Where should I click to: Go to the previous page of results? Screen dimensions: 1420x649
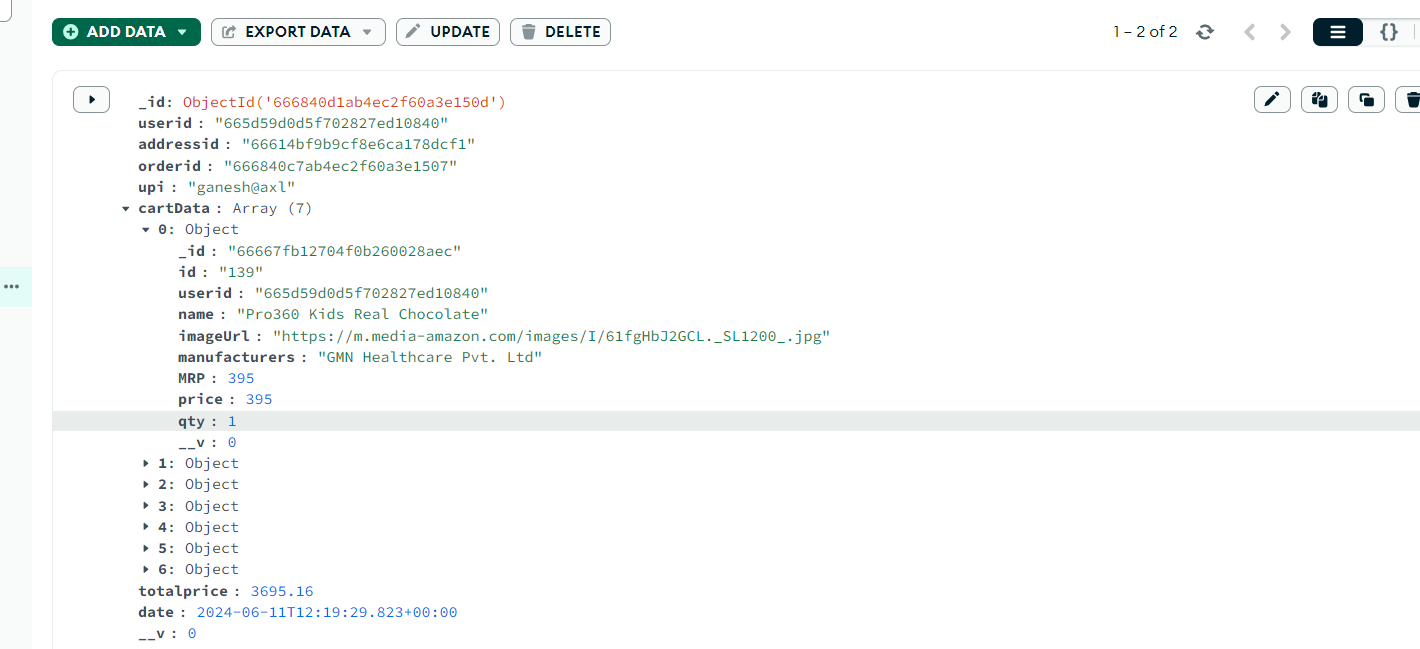(1249, 32)
